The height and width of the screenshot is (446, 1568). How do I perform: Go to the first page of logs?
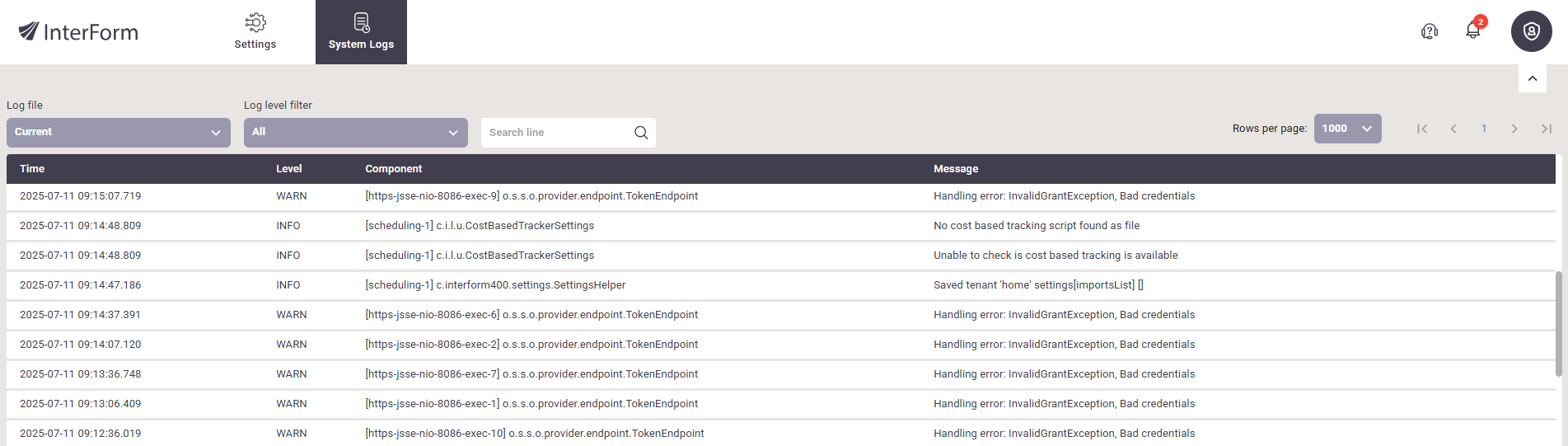(1422, 129)
